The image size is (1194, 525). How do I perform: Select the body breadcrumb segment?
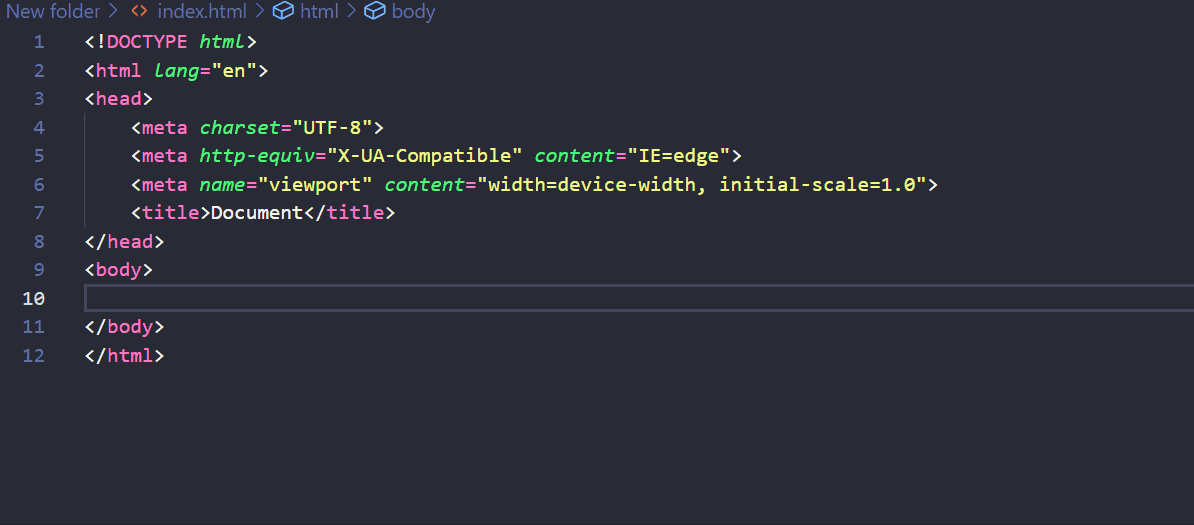click(x=413, y=11)
